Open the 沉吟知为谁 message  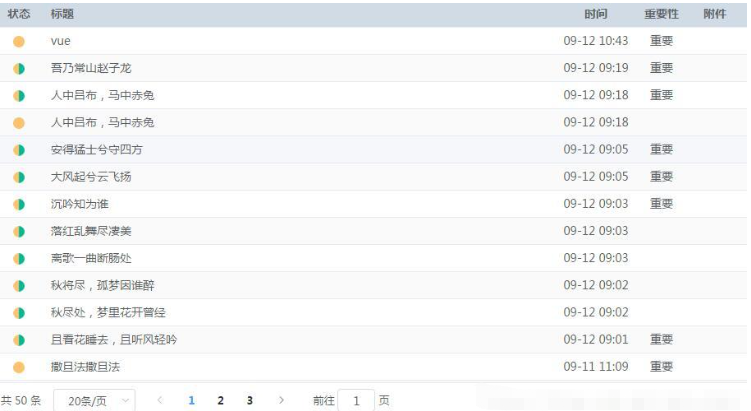coord(80,204)
